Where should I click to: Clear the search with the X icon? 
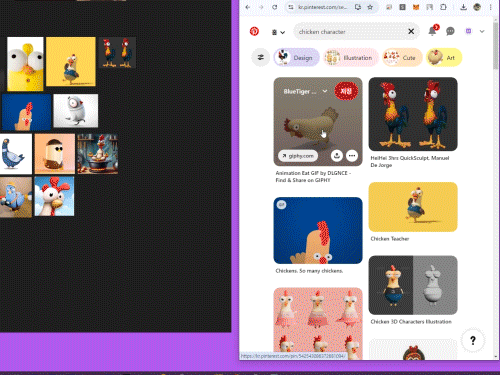[x=411, y=31]
